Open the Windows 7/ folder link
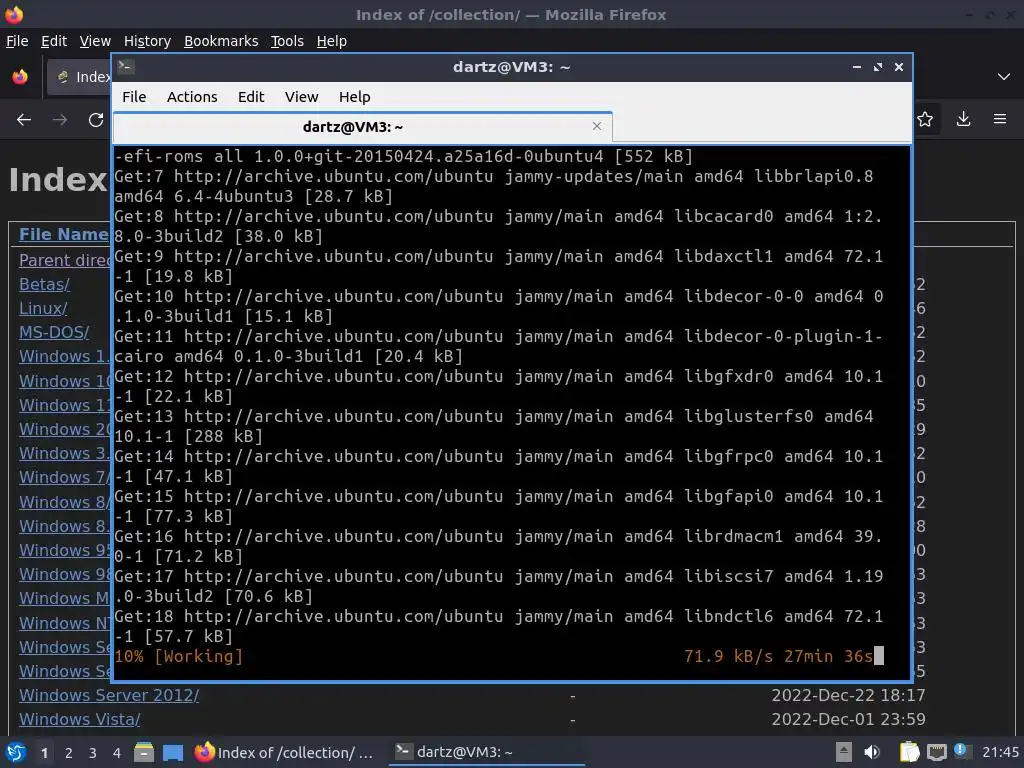Viewport: 1024px width, 768px height. (65, 477)
